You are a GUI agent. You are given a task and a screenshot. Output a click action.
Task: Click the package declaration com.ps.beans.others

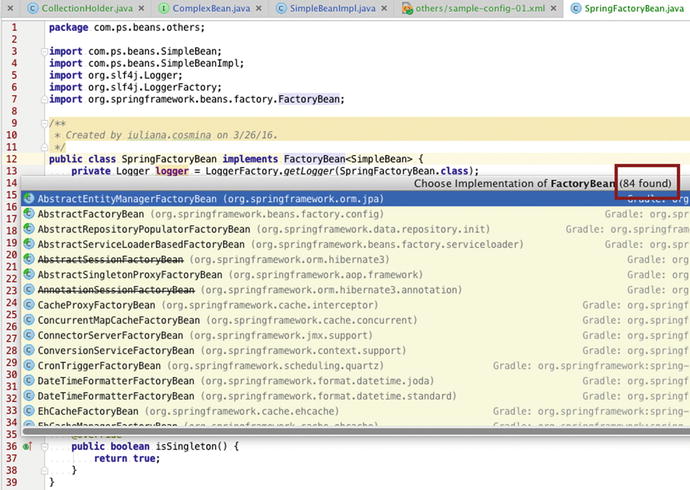[x=127, y=27]
